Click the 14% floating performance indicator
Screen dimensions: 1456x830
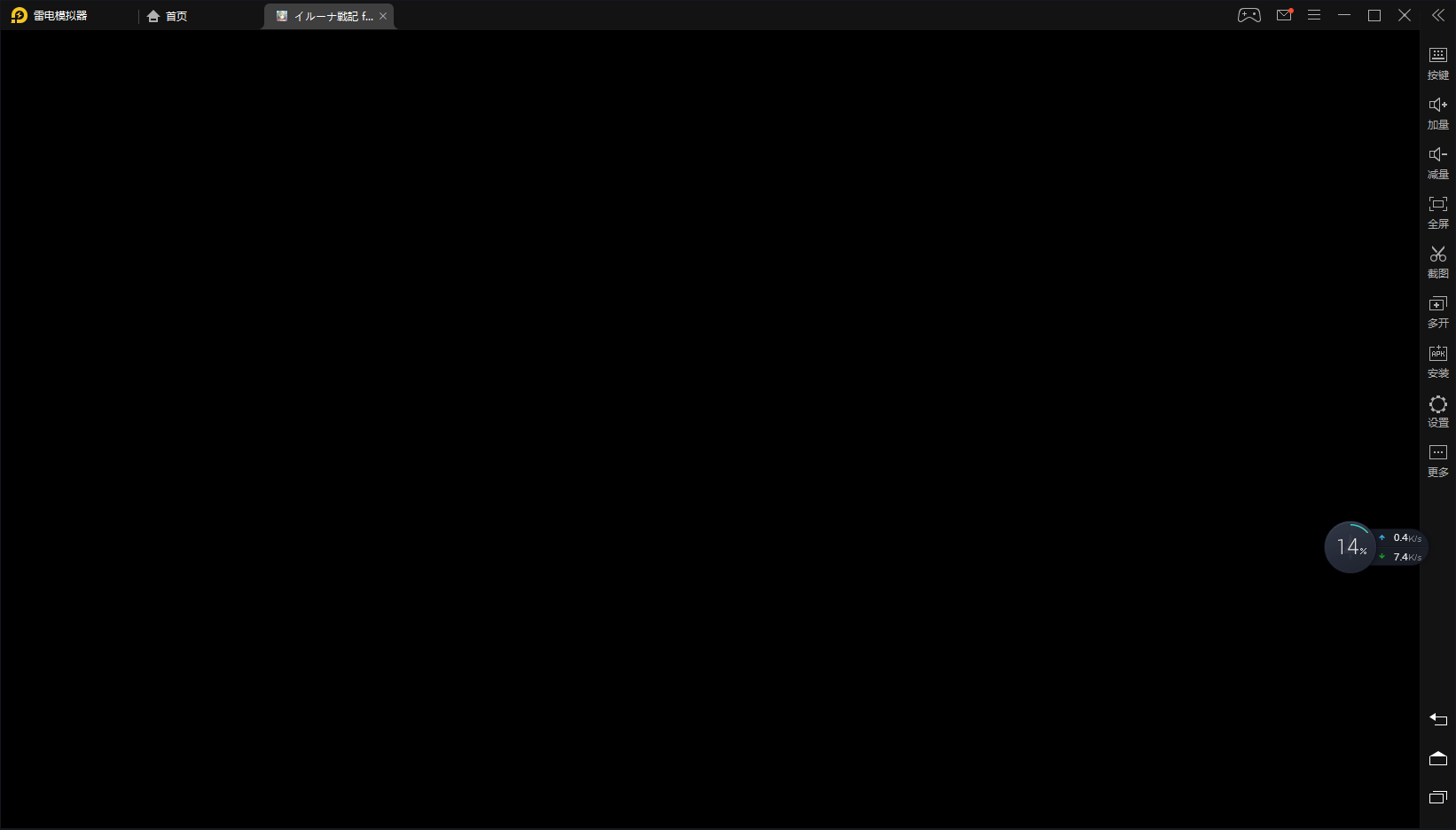tap(1350, 547)
